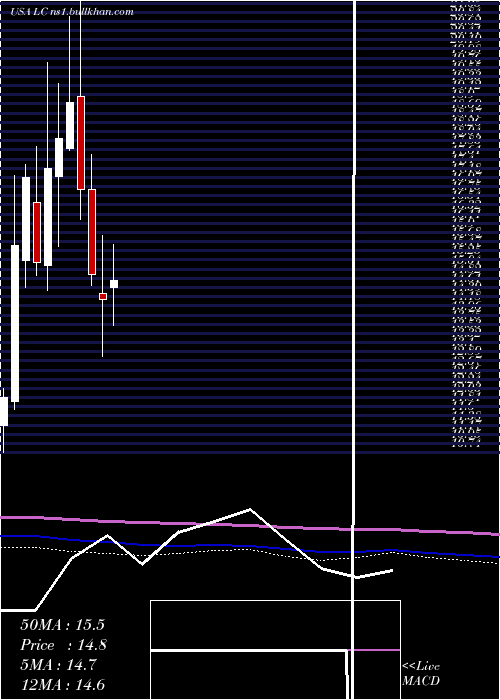Click the pink 50MA line segment in the MACD box
The image size is (500, 700).
[x=374, y=650]
